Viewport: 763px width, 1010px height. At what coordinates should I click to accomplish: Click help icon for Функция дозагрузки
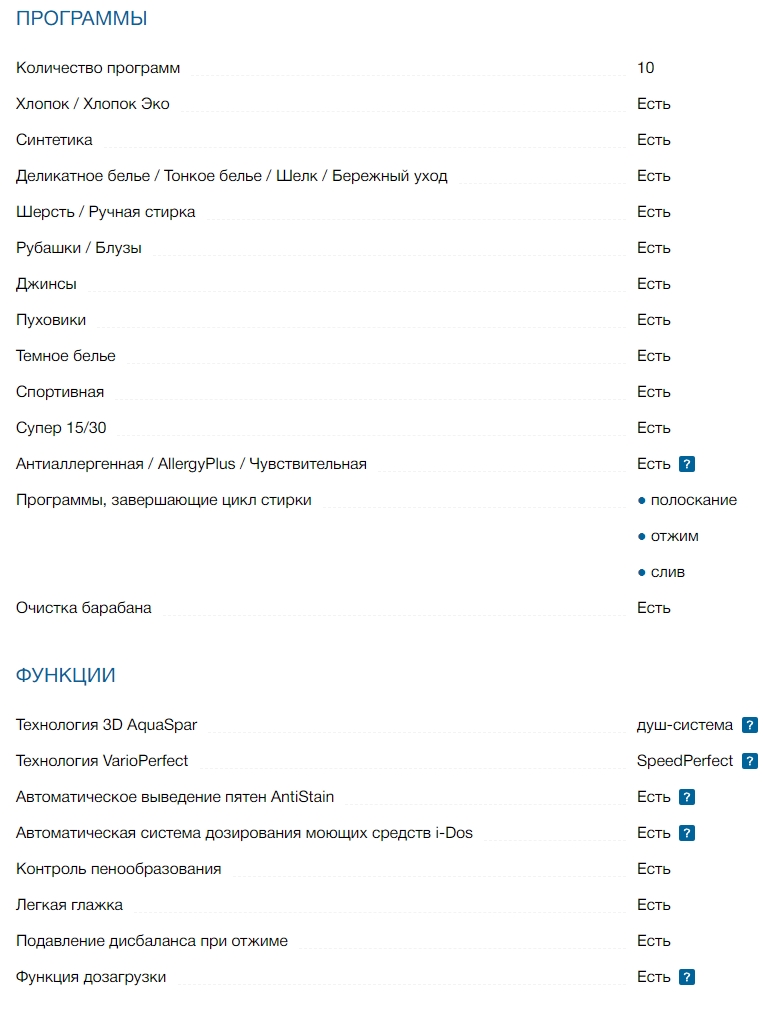pos(686,977)
